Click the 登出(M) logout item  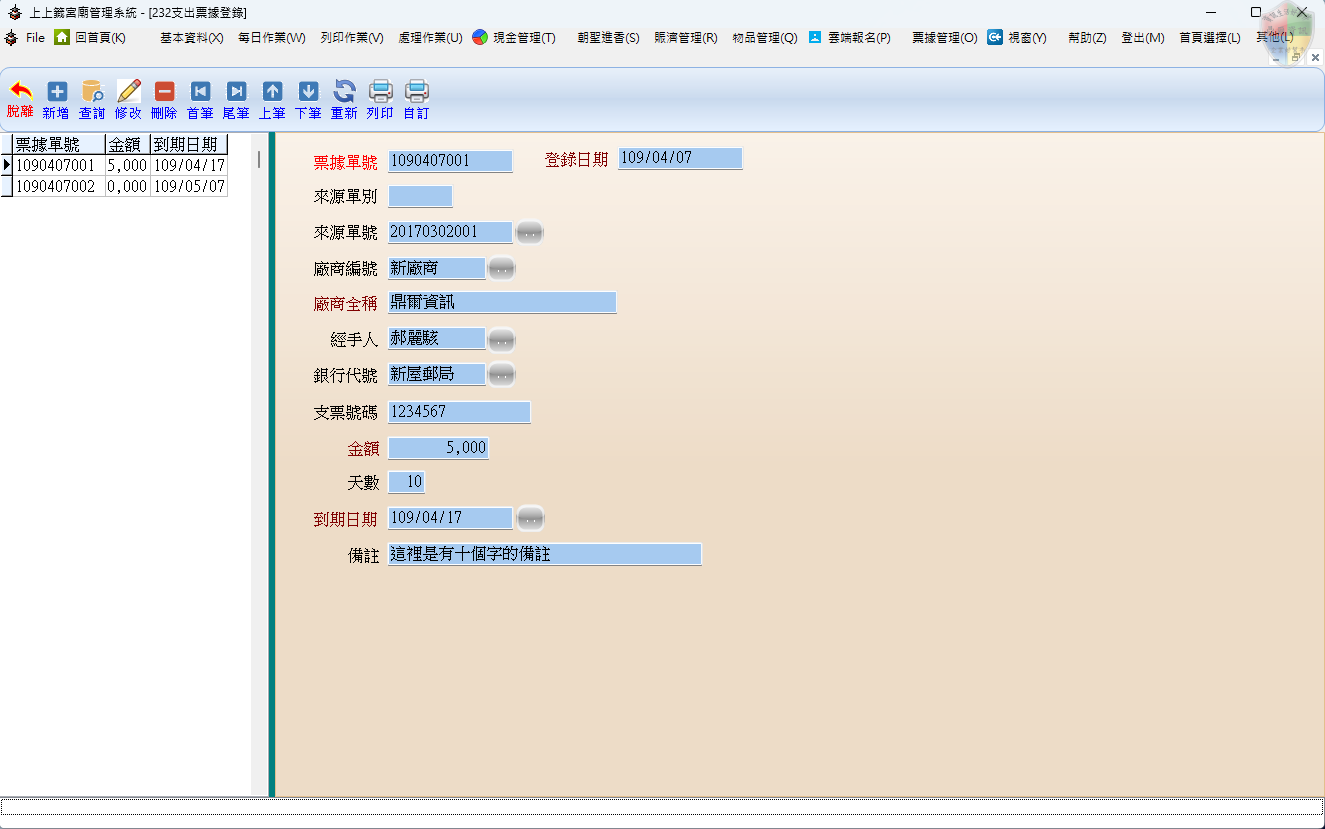point(1142,38)
